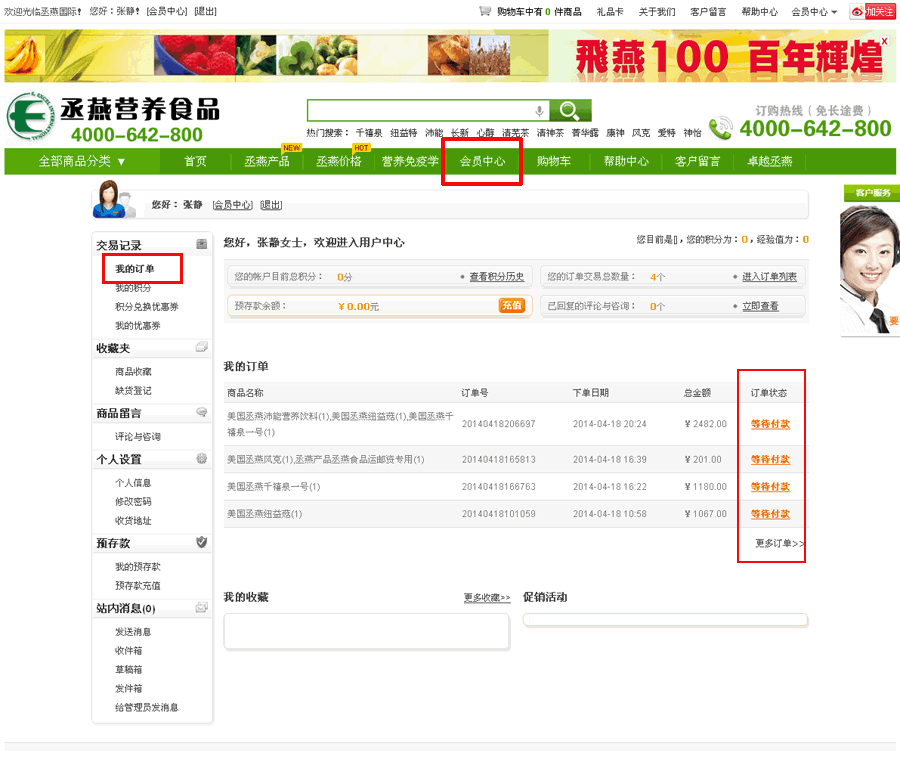Open the 查看积分历史 link
The width and height of the screenshot is (900, 759).
[x=496, y=277]
